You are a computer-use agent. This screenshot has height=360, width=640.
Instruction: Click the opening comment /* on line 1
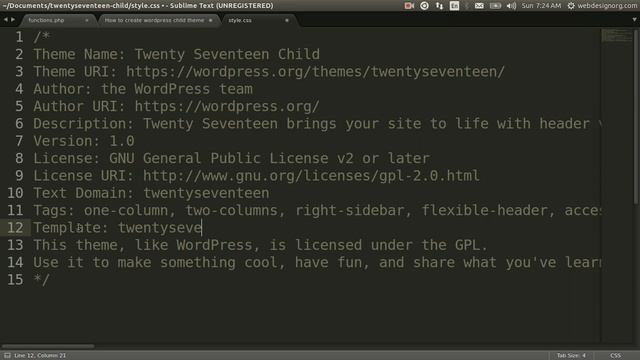pos(42,37)
